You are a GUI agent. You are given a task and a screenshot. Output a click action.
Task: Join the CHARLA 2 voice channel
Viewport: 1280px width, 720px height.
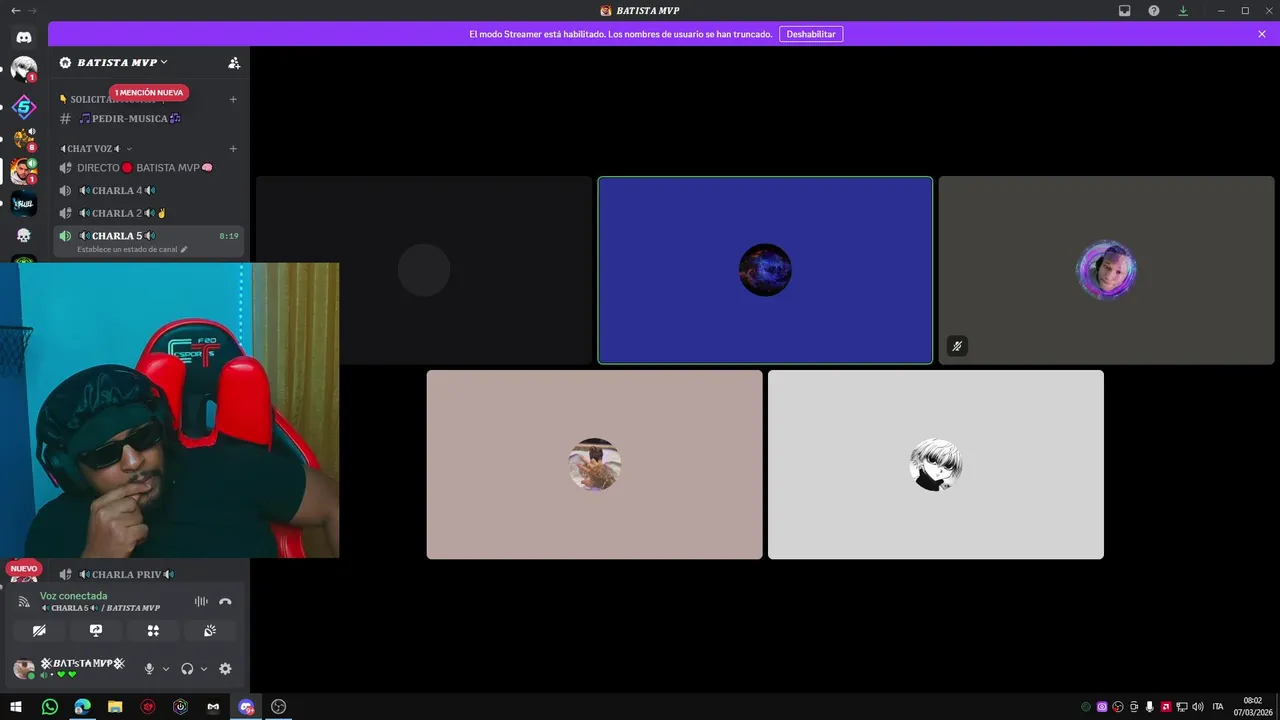[x=149, y=213]
